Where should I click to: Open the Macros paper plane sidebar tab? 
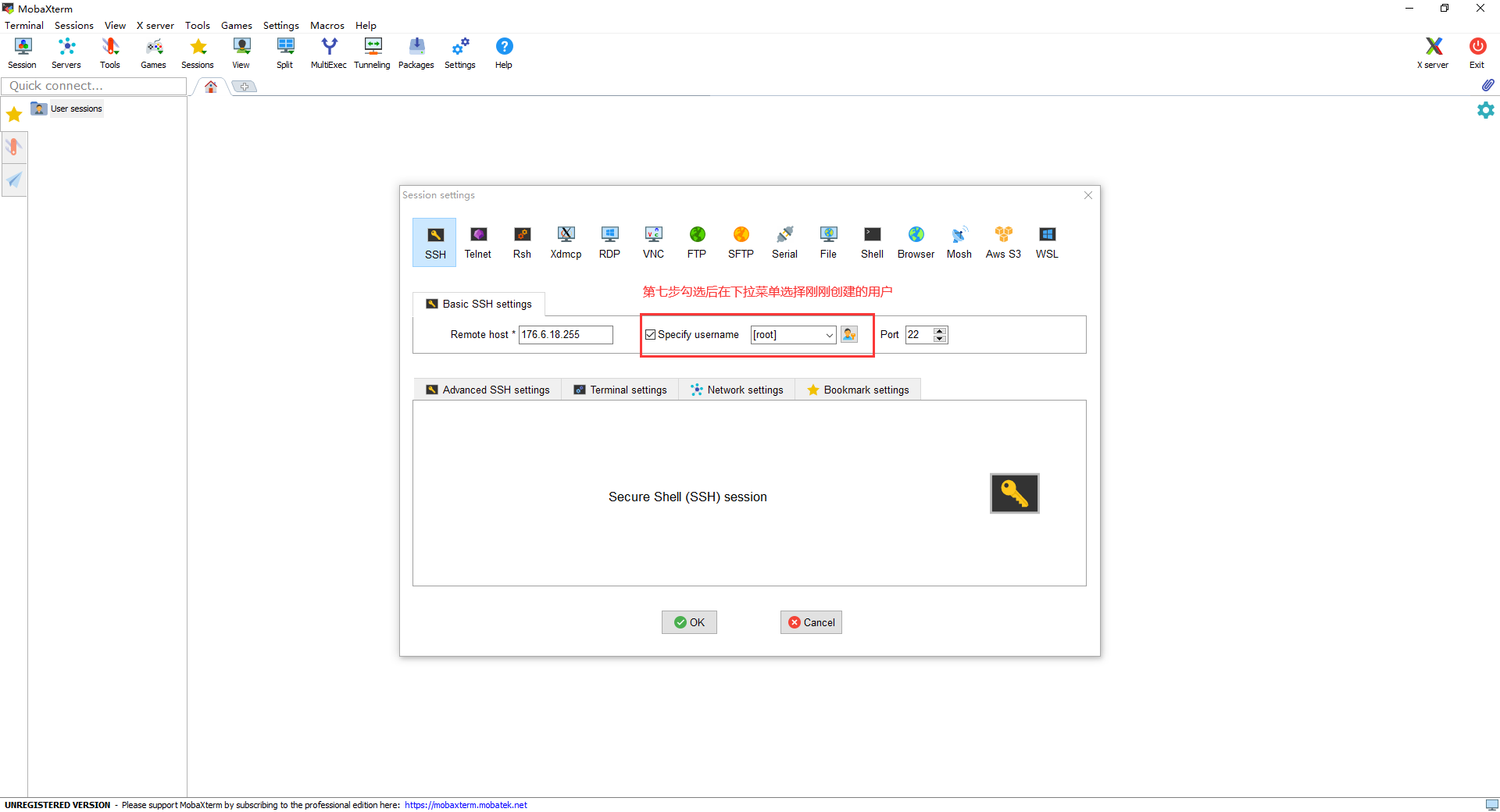point(14,180)
